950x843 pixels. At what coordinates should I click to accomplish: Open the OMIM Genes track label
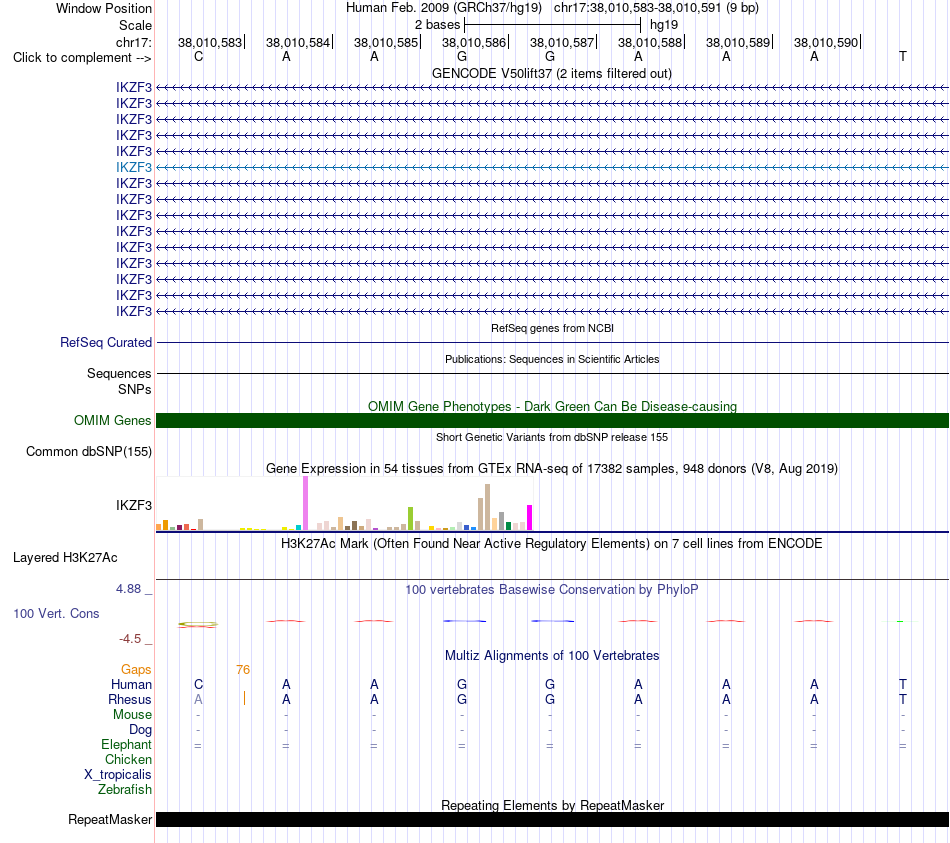(x=112, y=421)
